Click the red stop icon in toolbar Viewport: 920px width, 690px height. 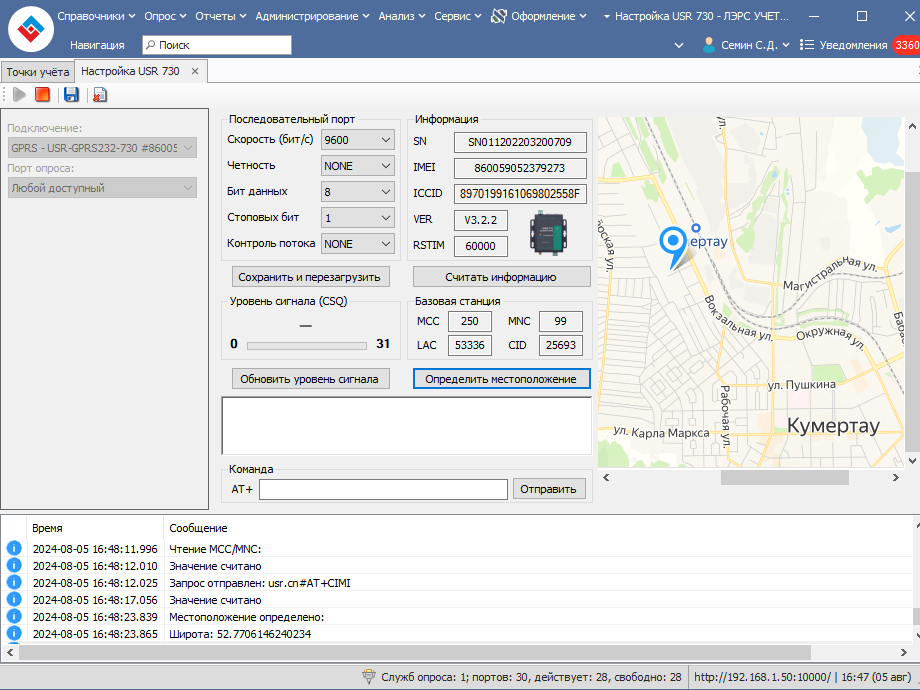coord(42,95)
